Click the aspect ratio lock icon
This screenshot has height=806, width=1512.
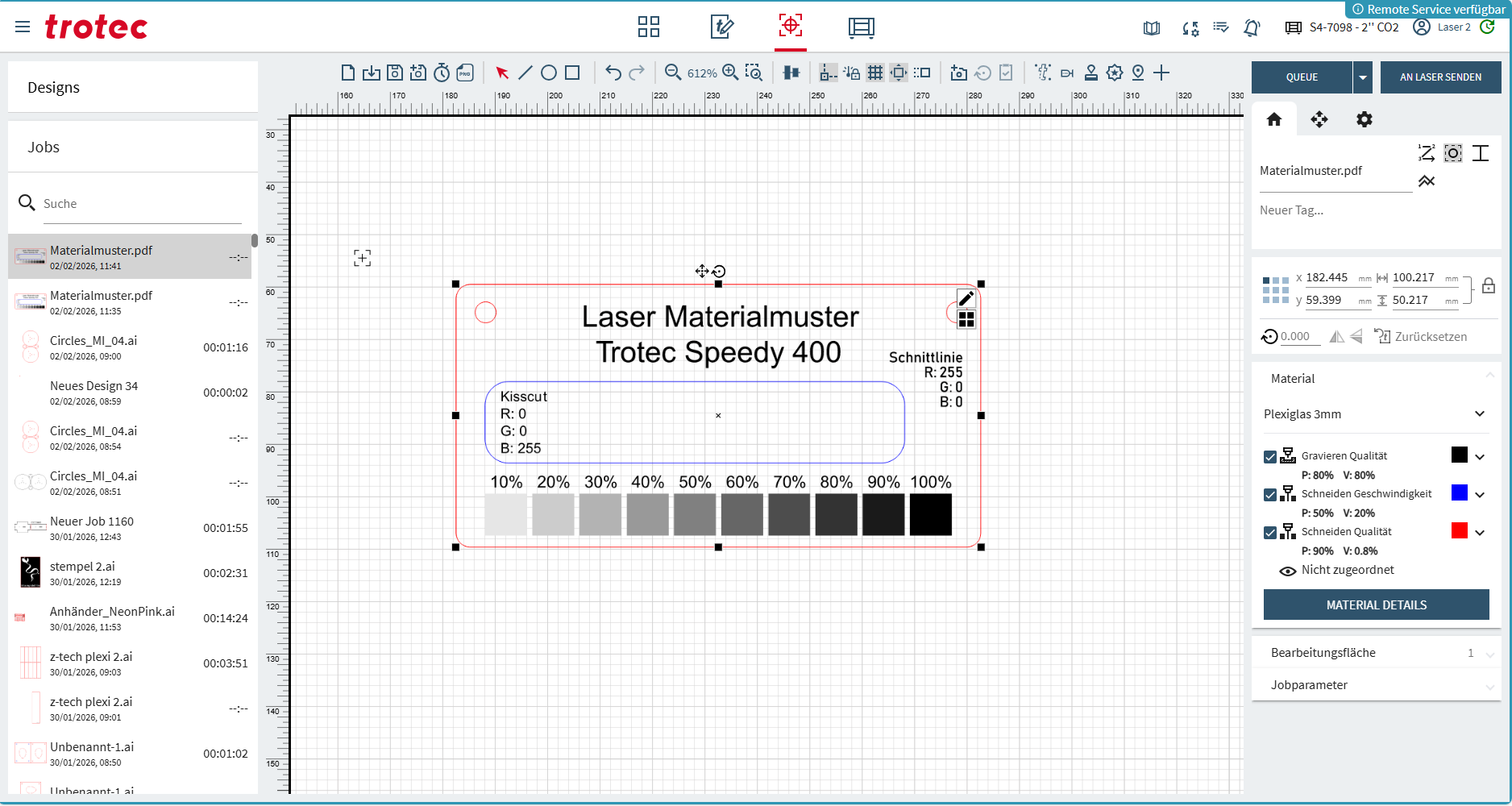click(x=1489, y=287)
